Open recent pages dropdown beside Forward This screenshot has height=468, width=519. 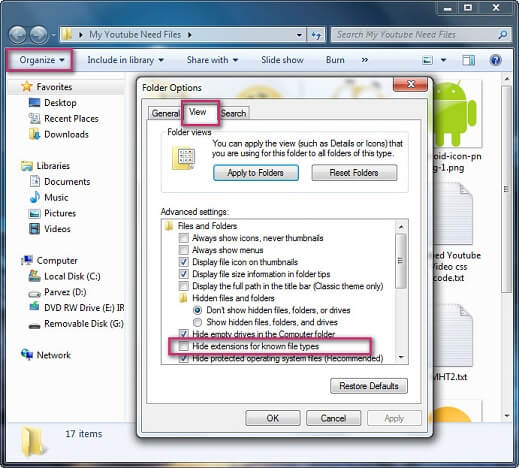pyautogui.click(x=53, y=35)
